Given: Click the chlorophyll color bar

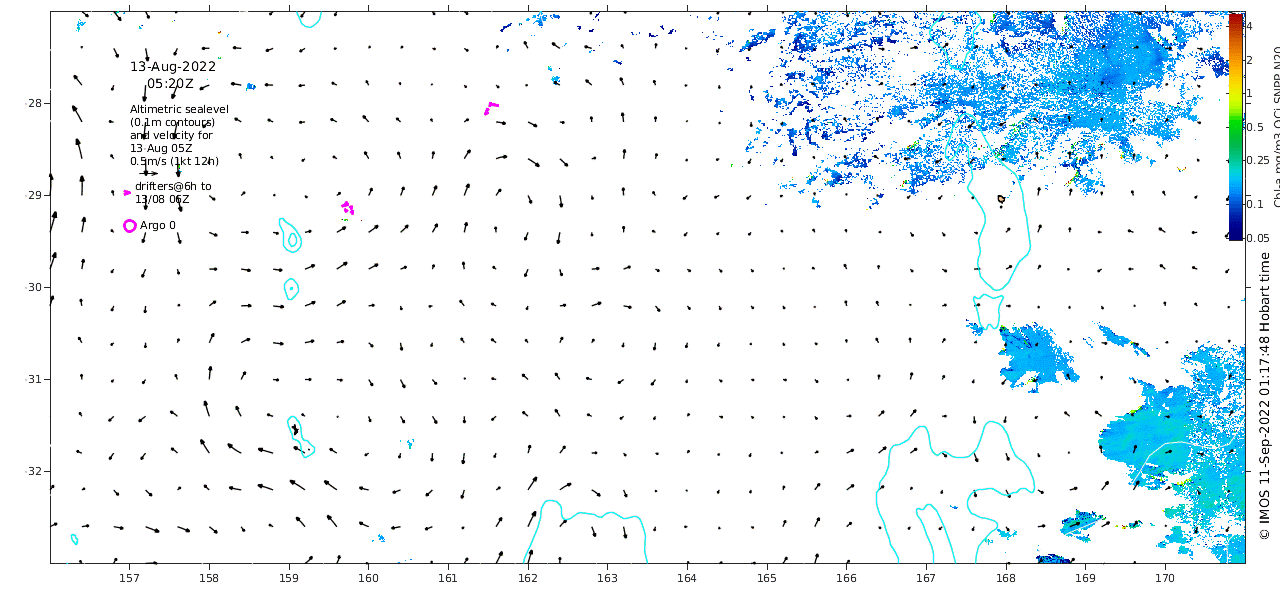Looking at the screenshot, I should pos(1235,126).
